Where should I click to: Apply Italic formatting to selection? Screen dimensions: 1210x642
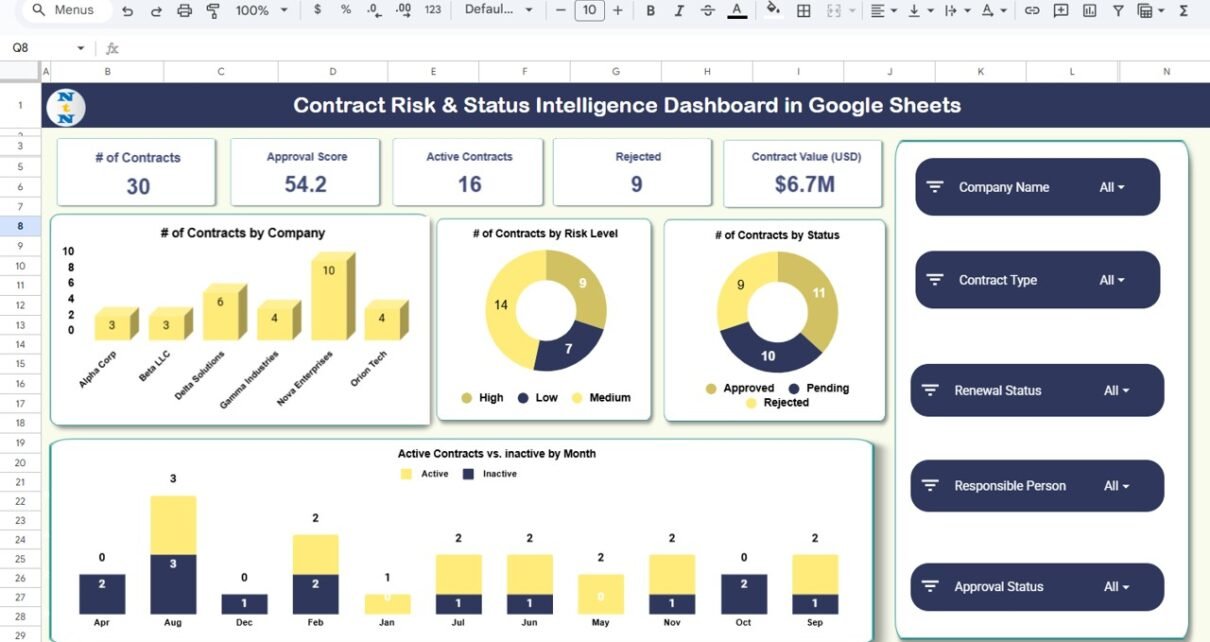pos(680,11)
